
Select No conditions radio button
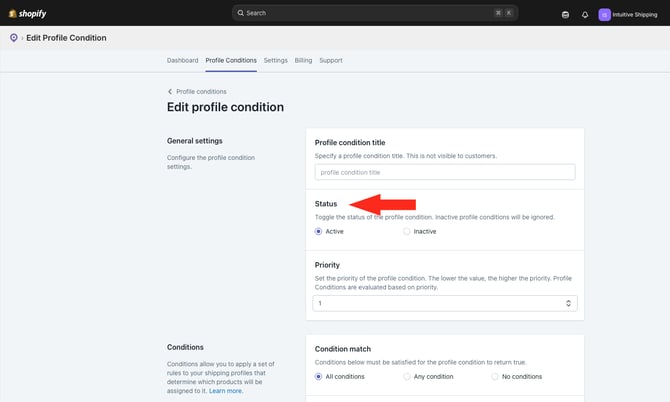[494, 376]
